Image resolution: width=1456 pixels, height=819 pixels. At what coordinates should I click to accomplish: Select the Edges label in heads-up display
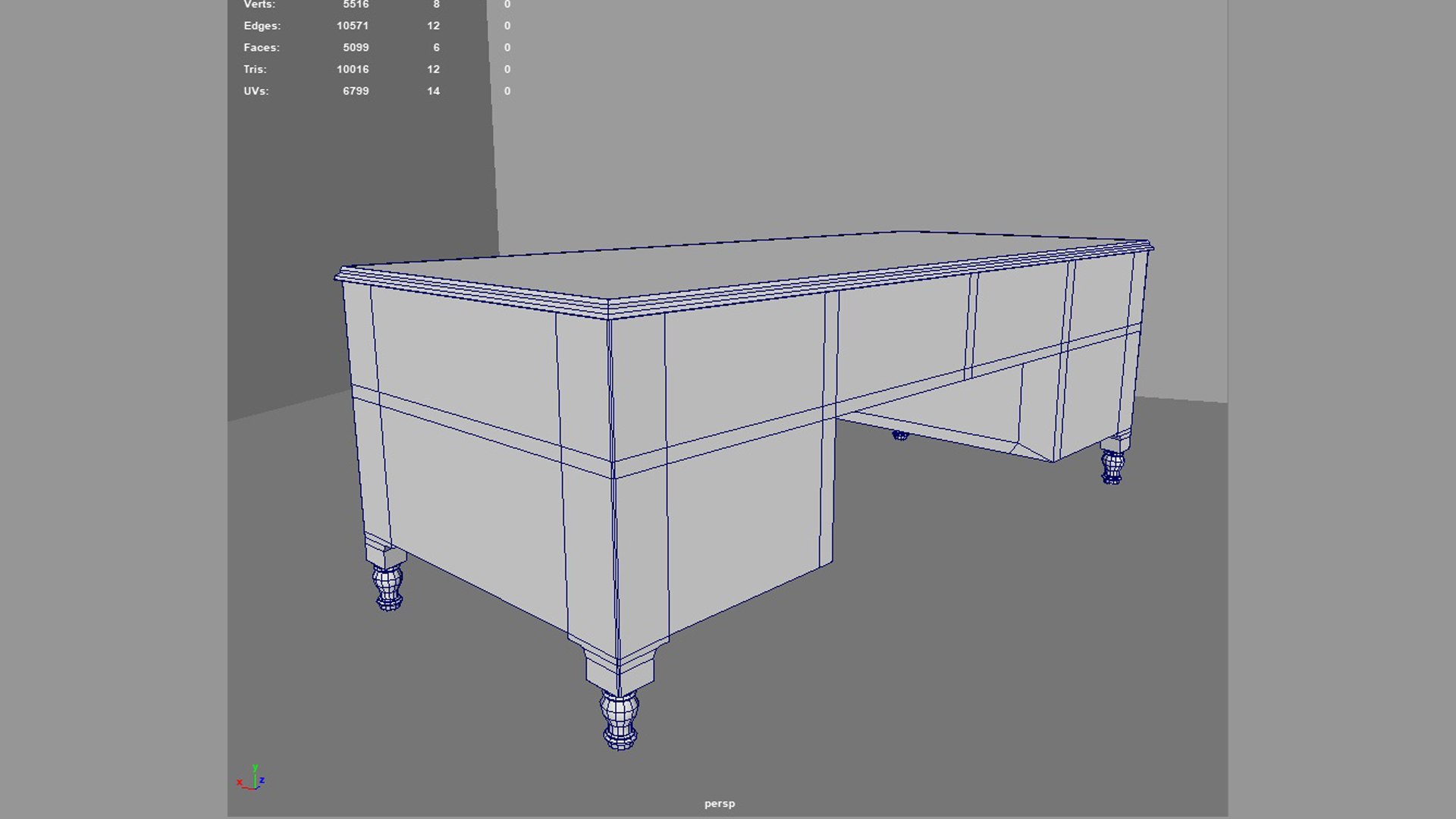tap(262, 26)
